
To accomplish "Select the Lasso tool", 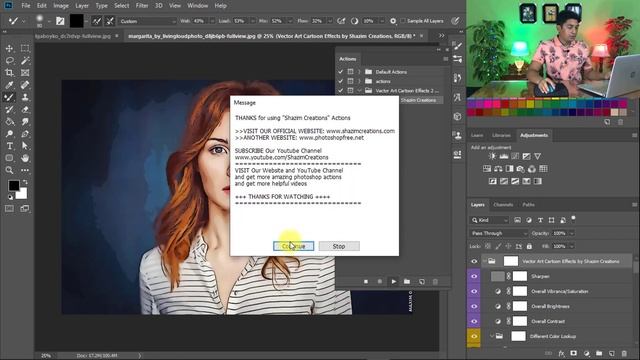I will click(9, 61).
